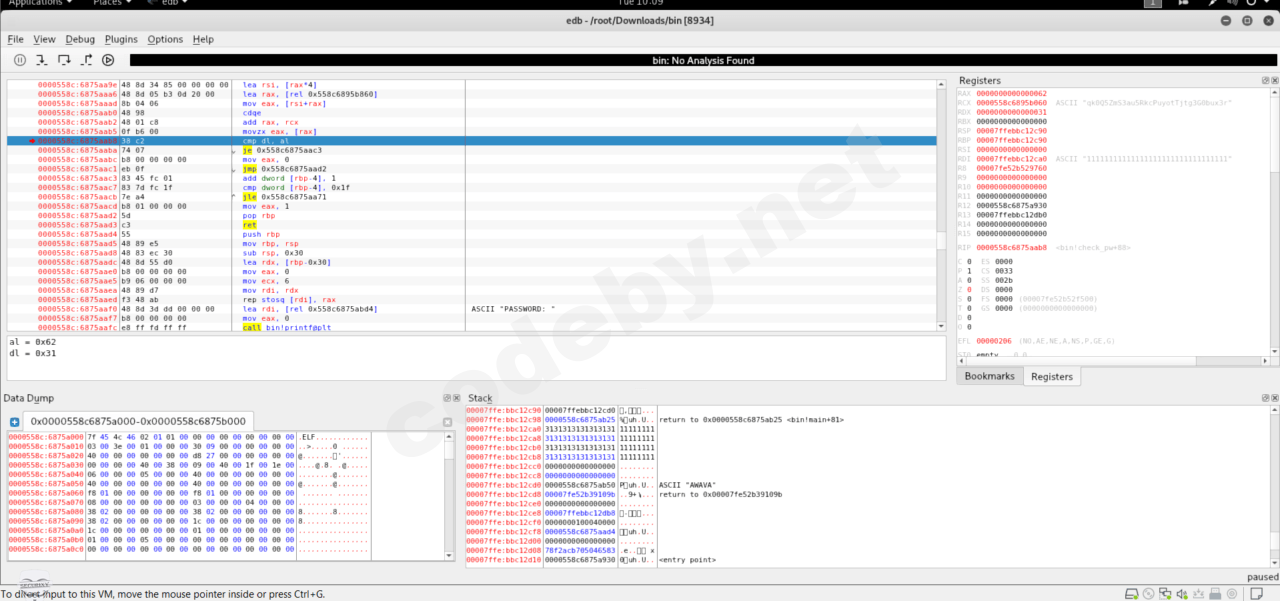Click workspace indicator 1 in top bar
The height and width of the screenshot is (601, 1280).
[1153, 3]
